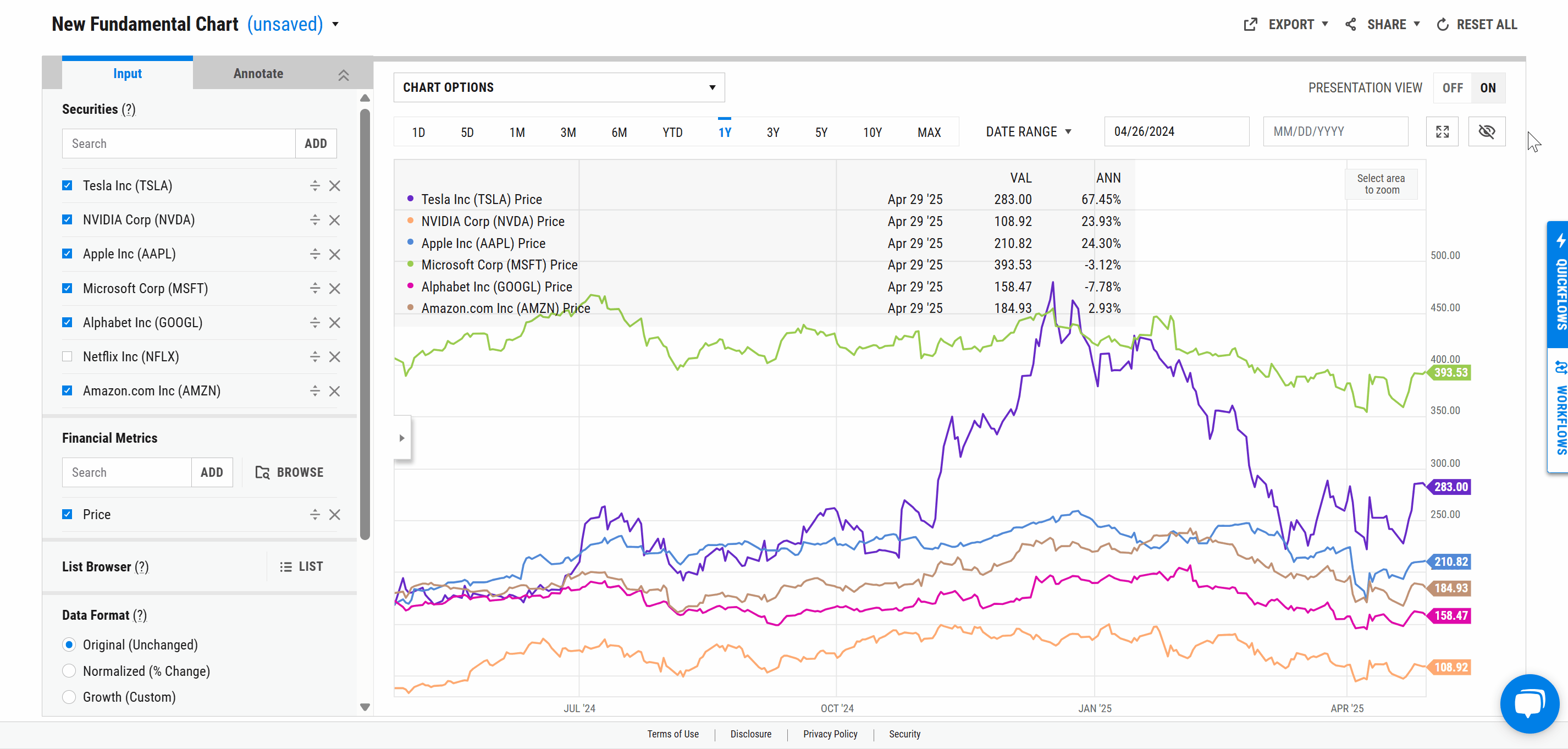This screenshot has width=1568, height=749.
Task: Remove Apple Inc (AAPL) with X icon
Action: point(335,254)
